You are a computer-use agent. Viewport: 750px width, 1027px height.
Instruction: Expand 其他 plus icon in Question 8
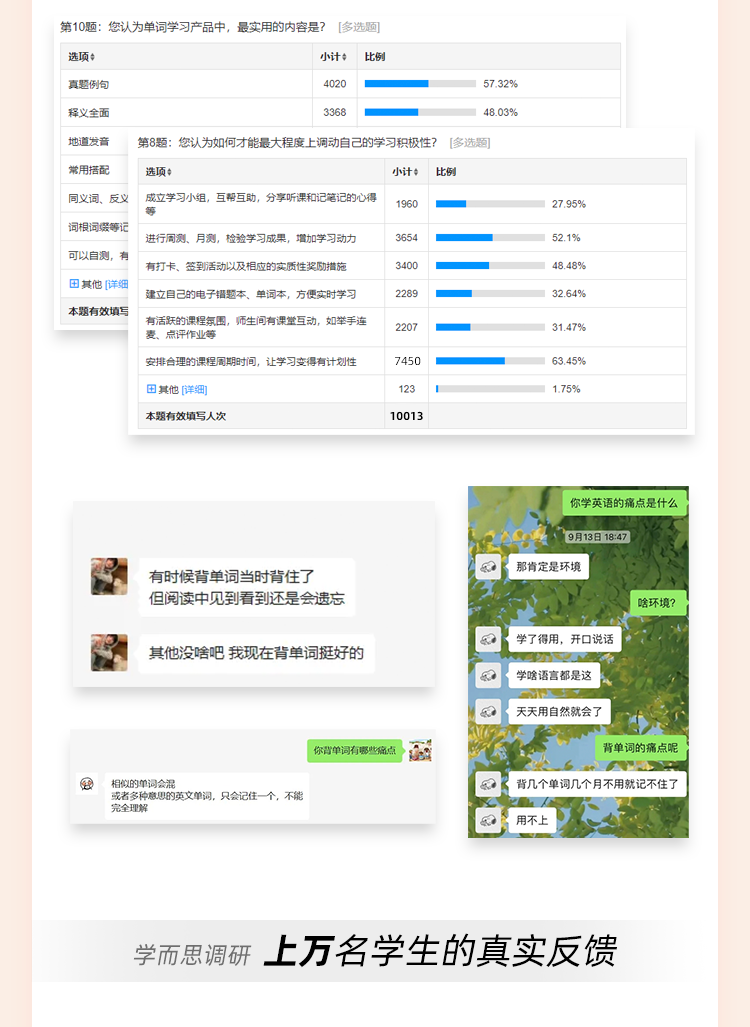151,389
